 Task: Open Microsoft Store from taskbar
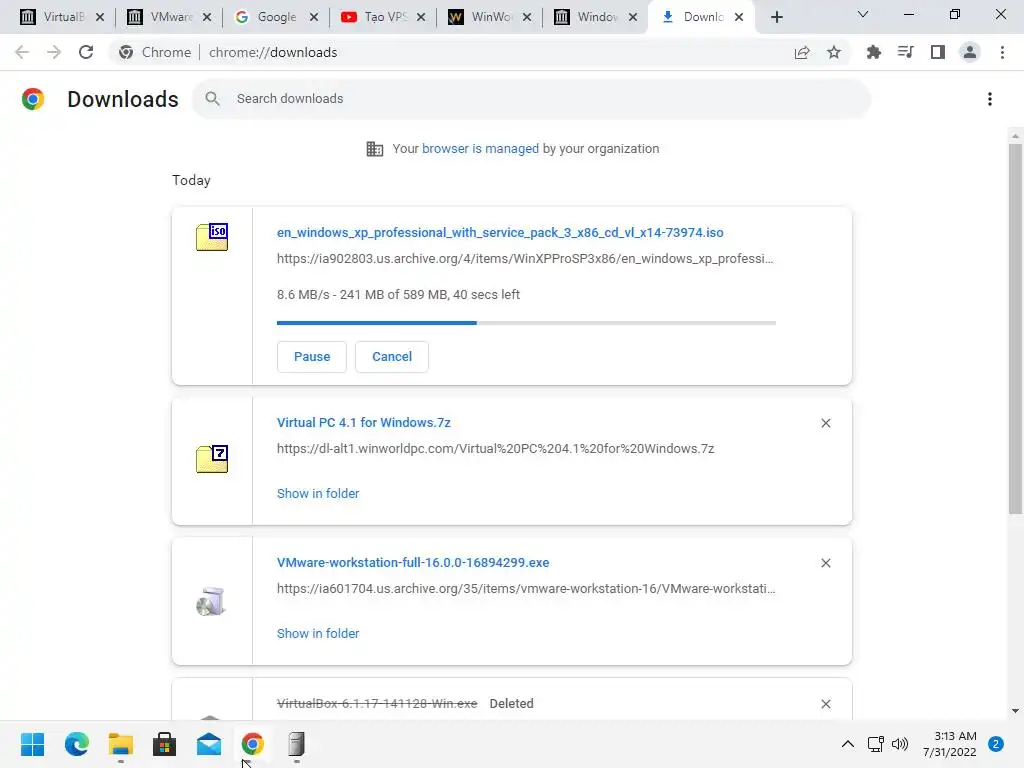coord(165,744)
